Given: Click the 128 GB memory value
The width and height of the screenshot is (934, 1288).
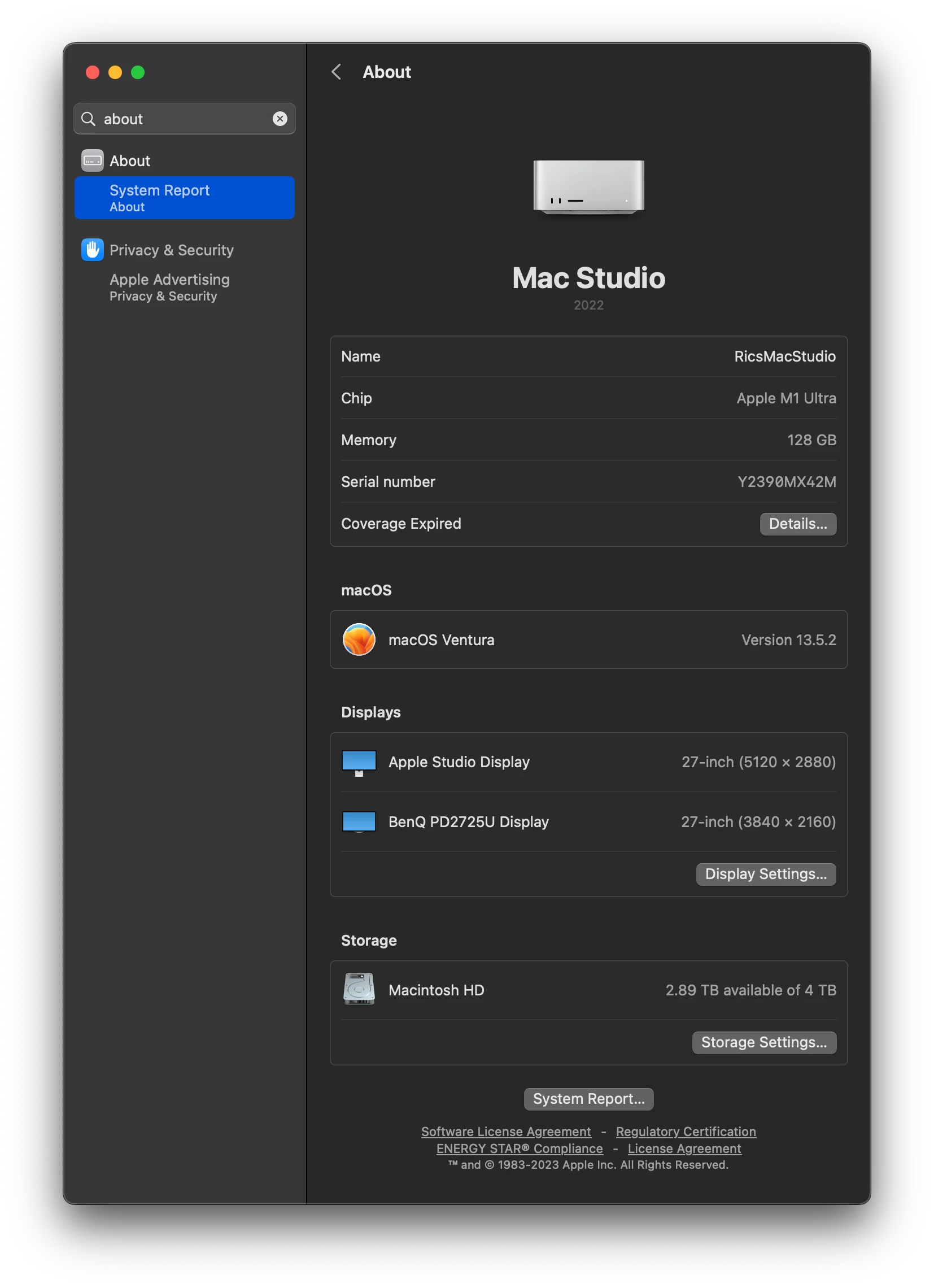Looking at the screenshot, I should click(x=811, y=440).
